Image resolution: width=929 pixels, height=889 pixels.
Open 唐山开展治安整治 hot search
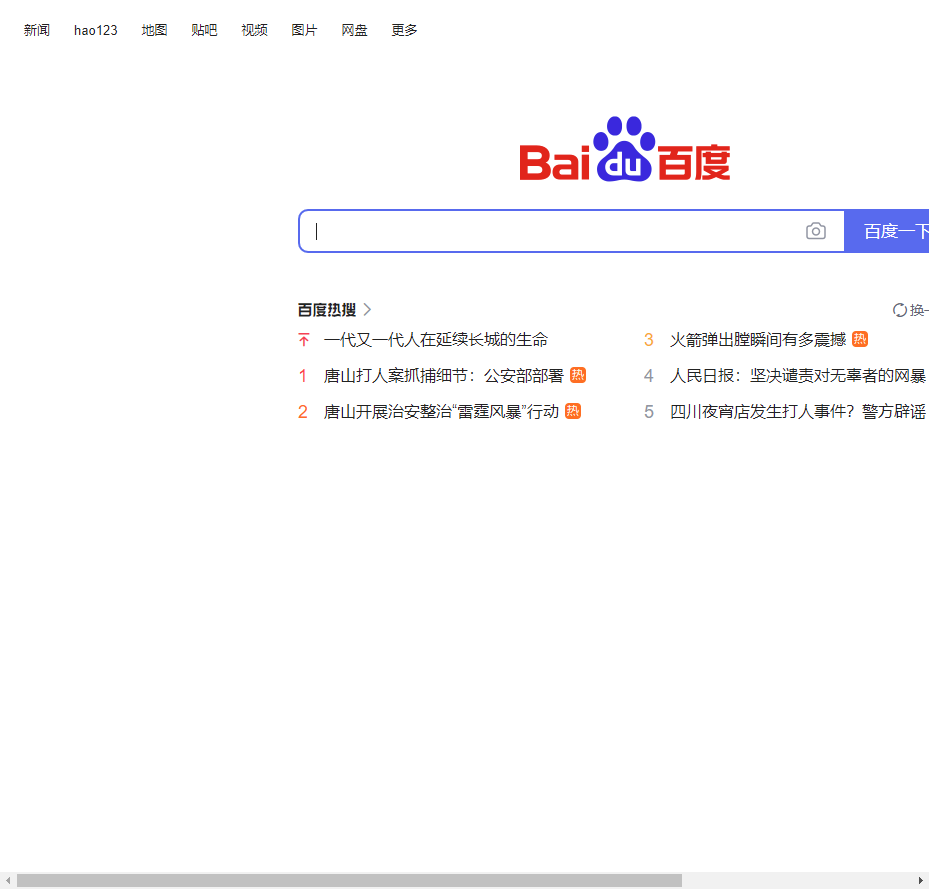click(441, 411)
